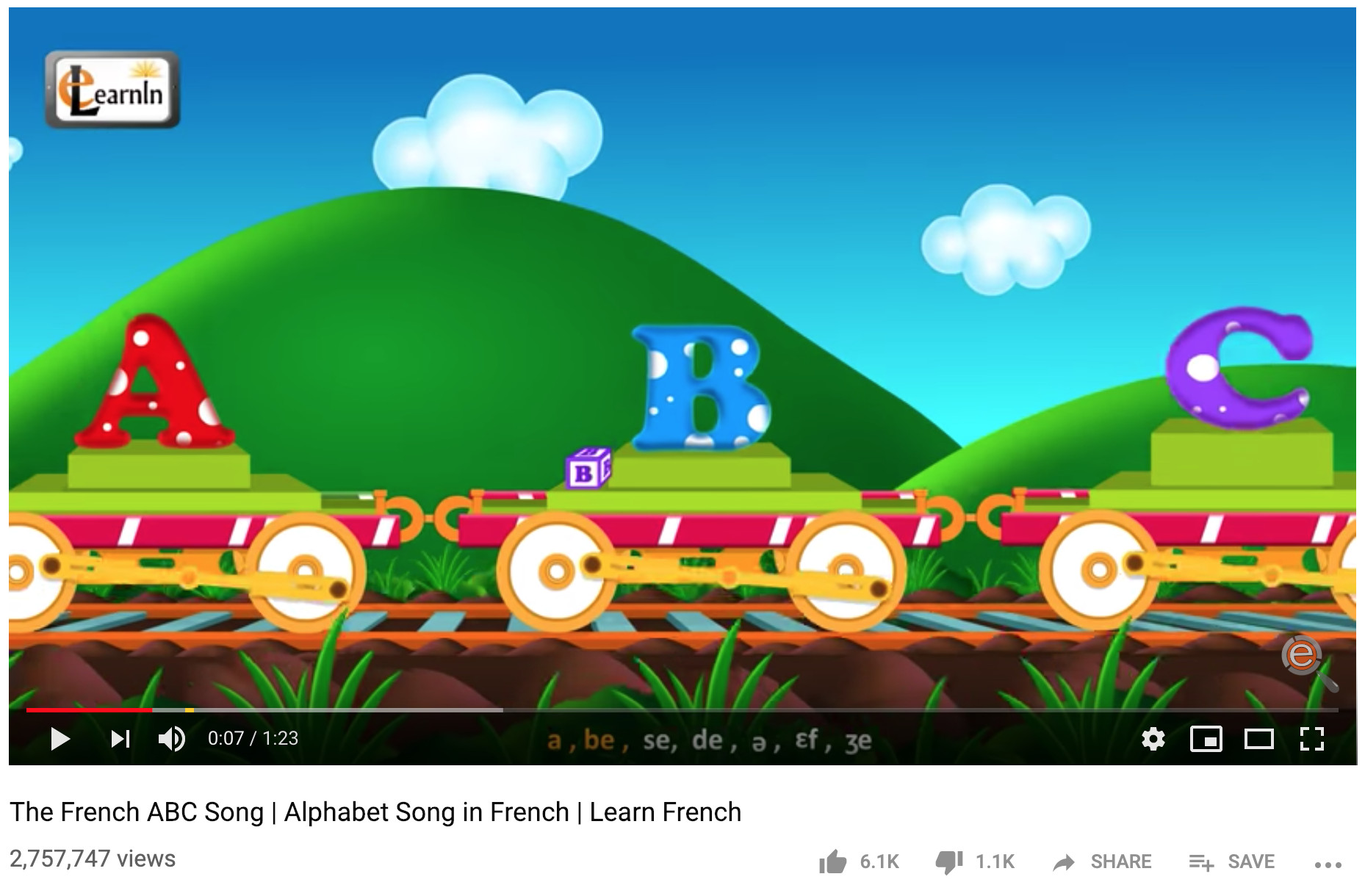Switch to theater mode view

(1258, 738)
